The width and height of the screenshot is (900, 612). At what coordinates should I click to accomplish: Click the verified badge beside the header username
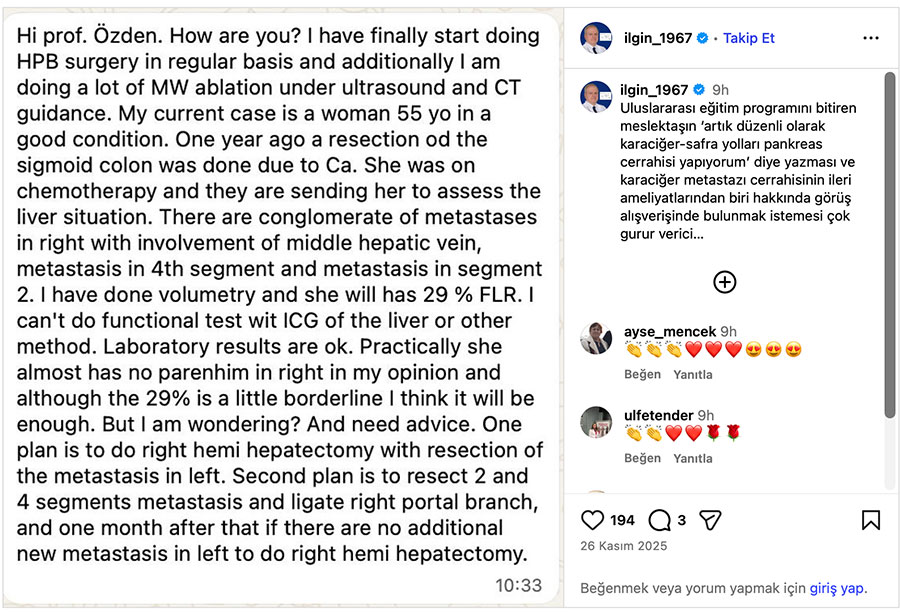[702, 38]
